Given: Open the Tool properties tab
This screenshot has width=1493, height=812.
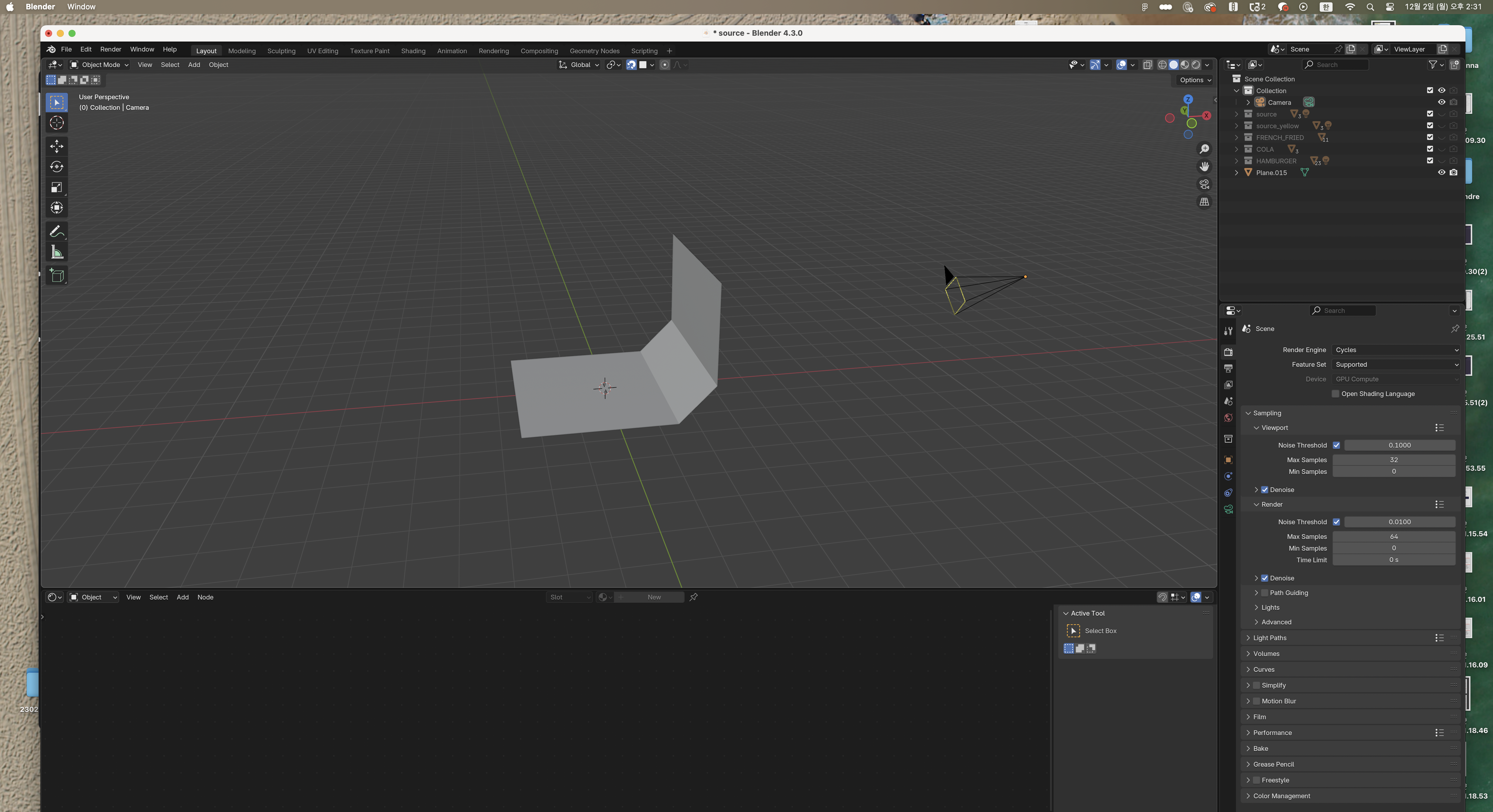Looking at the screenshot, I should [x=1228, y=331].
